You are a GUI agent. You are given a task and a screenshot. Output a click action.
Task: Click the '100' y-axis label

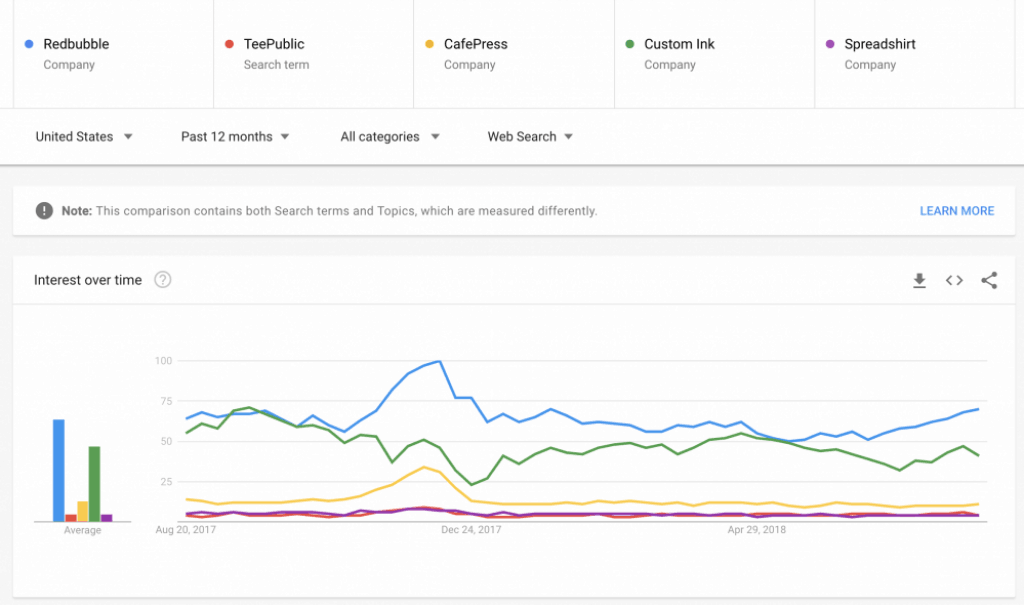(163, 361)
